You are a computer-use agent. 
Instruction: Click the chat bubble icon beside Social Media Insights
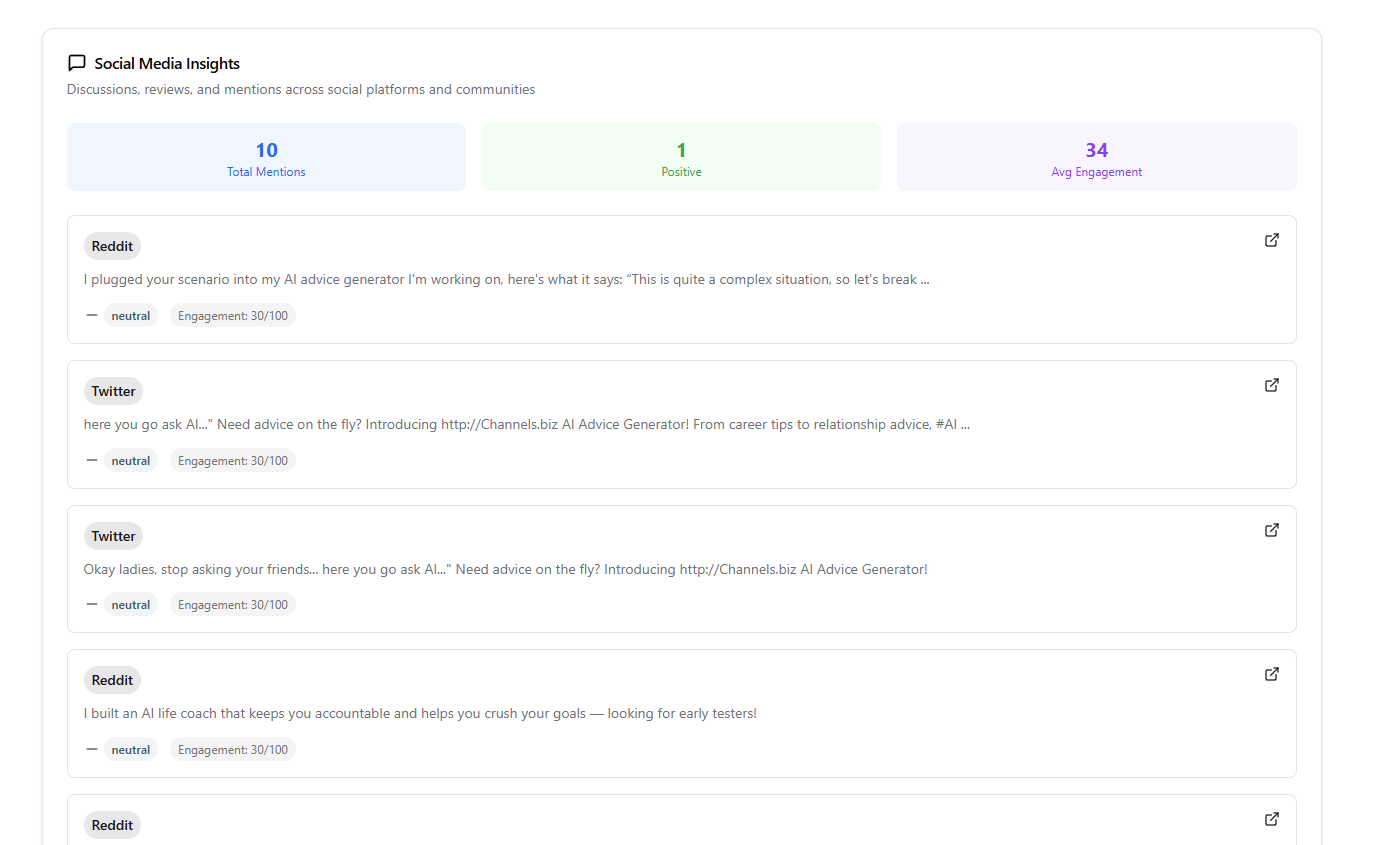(76, 63)
